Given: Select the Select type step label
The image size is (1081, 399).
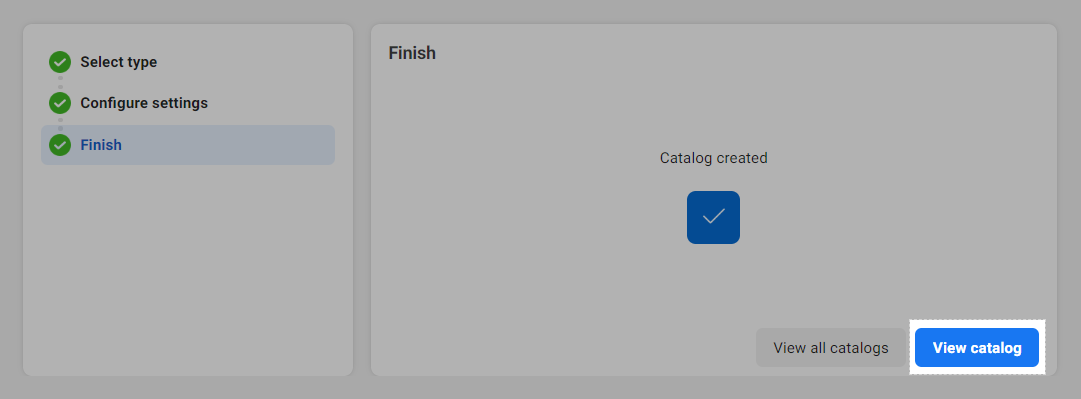Looking at the screenshot, I should click(x=119, y=62).
